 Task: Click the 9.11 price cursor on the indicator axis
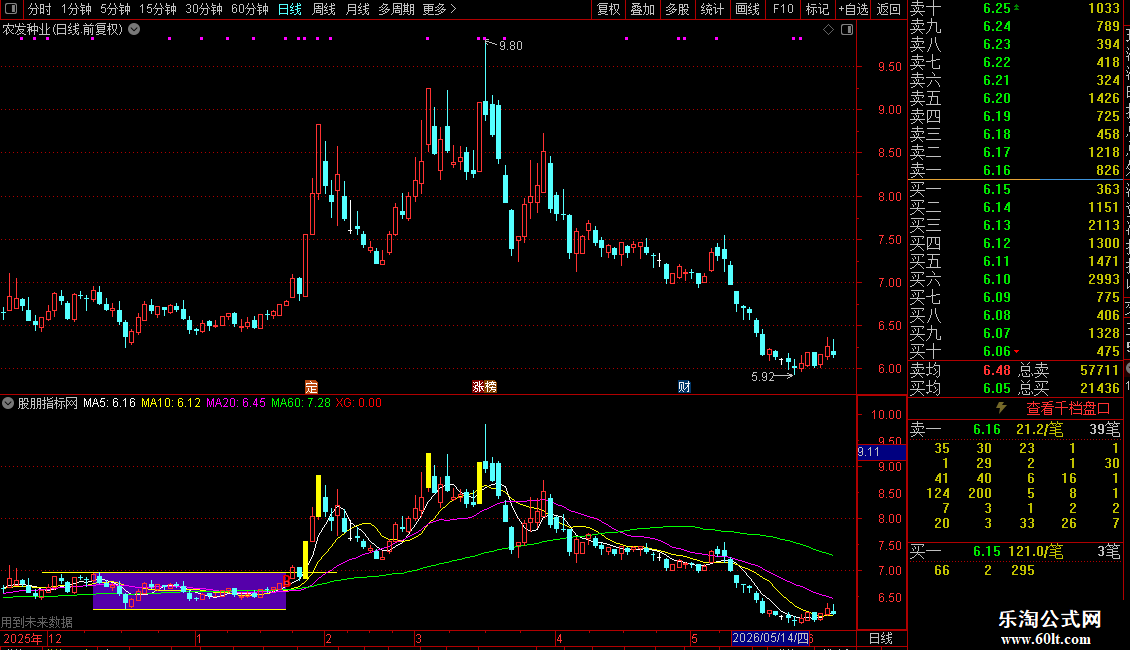(x=881, y=452)
